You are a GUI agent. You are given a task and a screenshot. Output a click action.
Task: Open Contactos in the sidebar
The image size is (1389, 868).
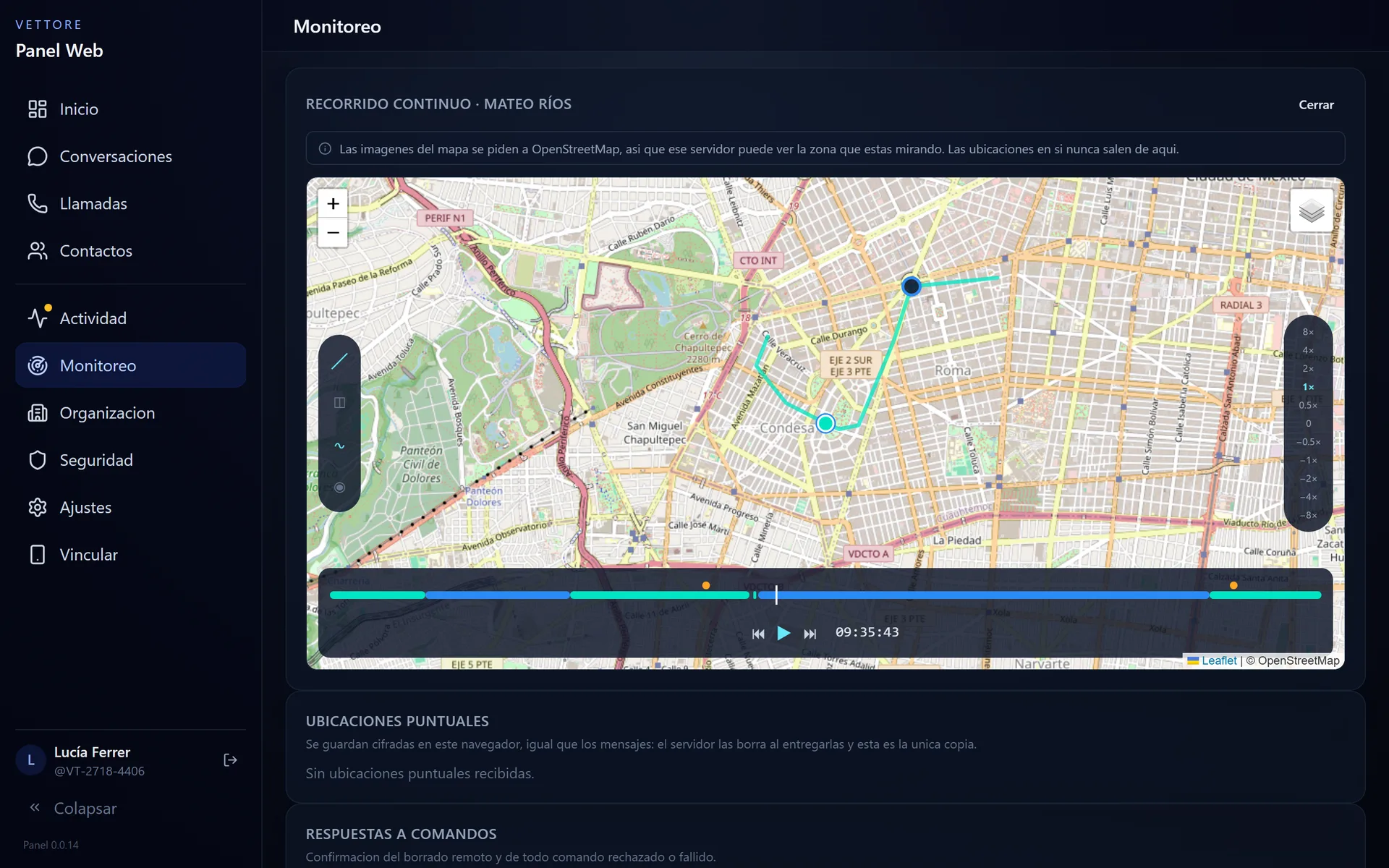click(x=130, y=251)
